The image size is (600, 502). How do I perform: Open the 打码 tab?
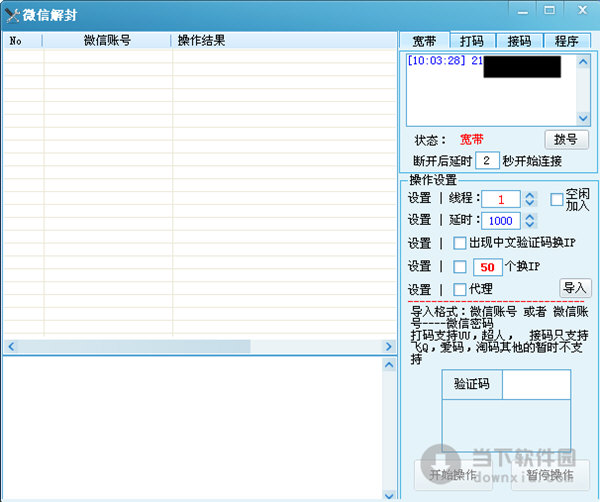point(472,41)
